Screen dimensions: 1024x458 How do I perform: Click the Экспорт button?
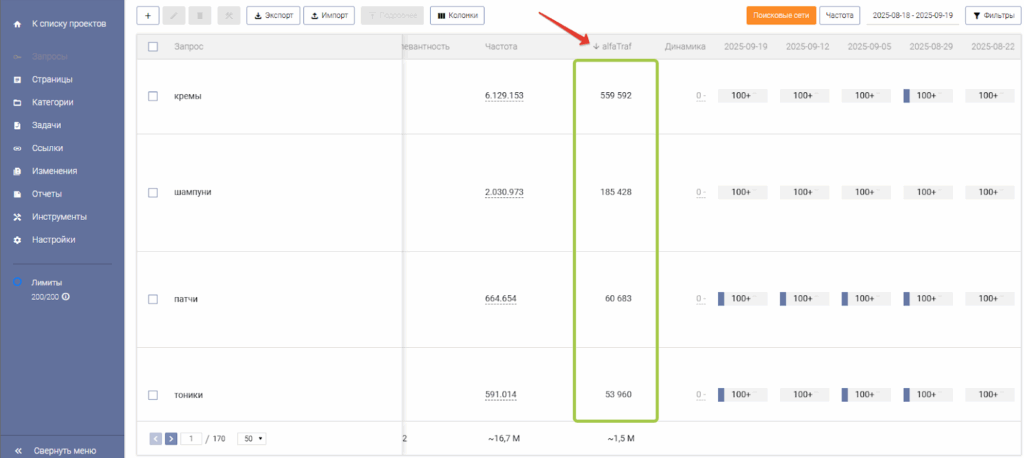tap(272, 16)
